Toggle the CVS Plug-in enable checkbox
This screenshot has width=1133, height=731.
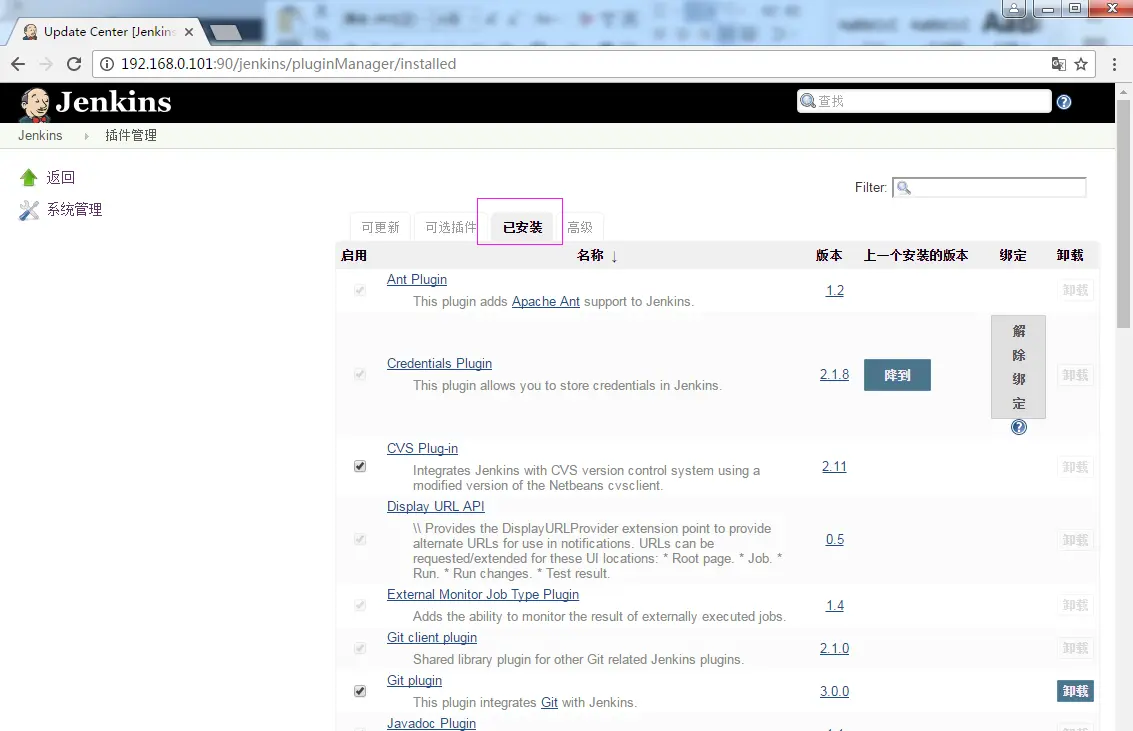click(360, 467)
